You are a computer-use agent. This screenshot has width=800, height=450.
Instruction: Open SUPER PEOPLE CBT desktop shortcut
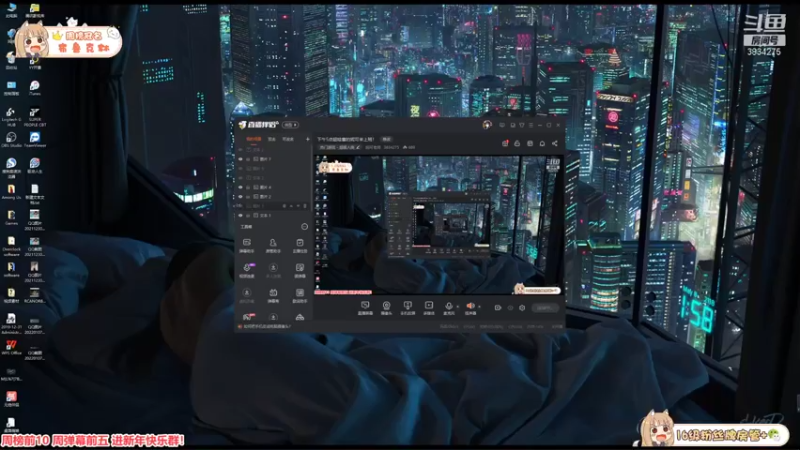(x=35, y=116)
